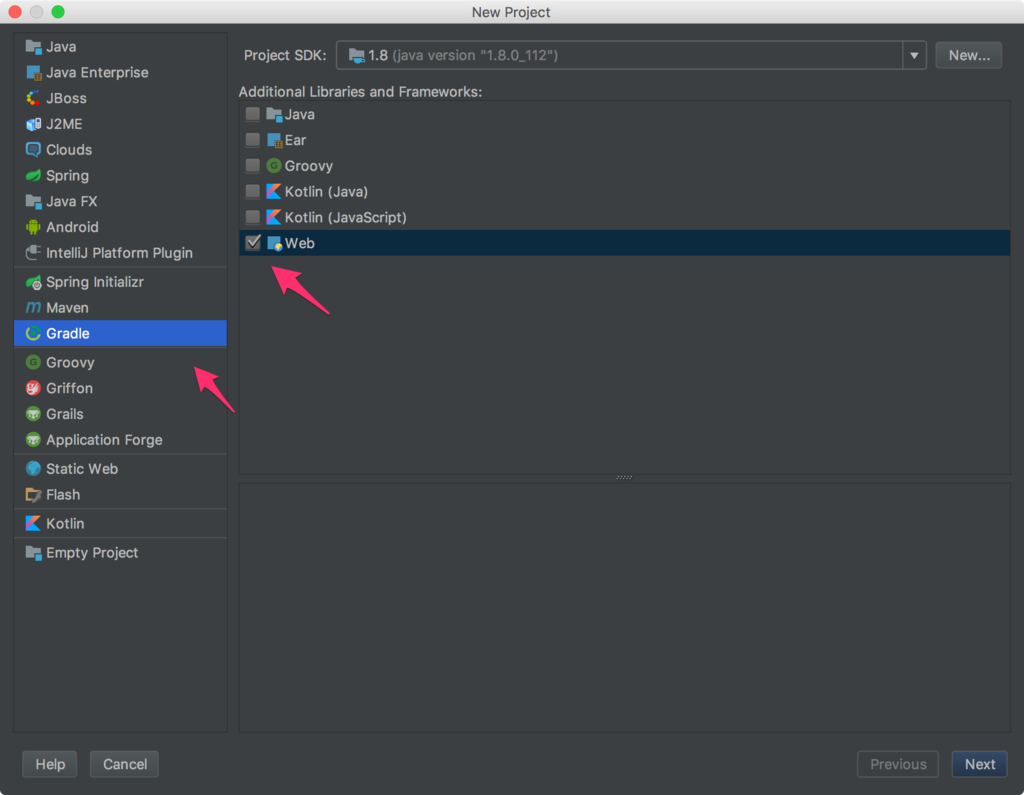Select the "IntelliJ Platform Plugin" entry text

(119, 253)
